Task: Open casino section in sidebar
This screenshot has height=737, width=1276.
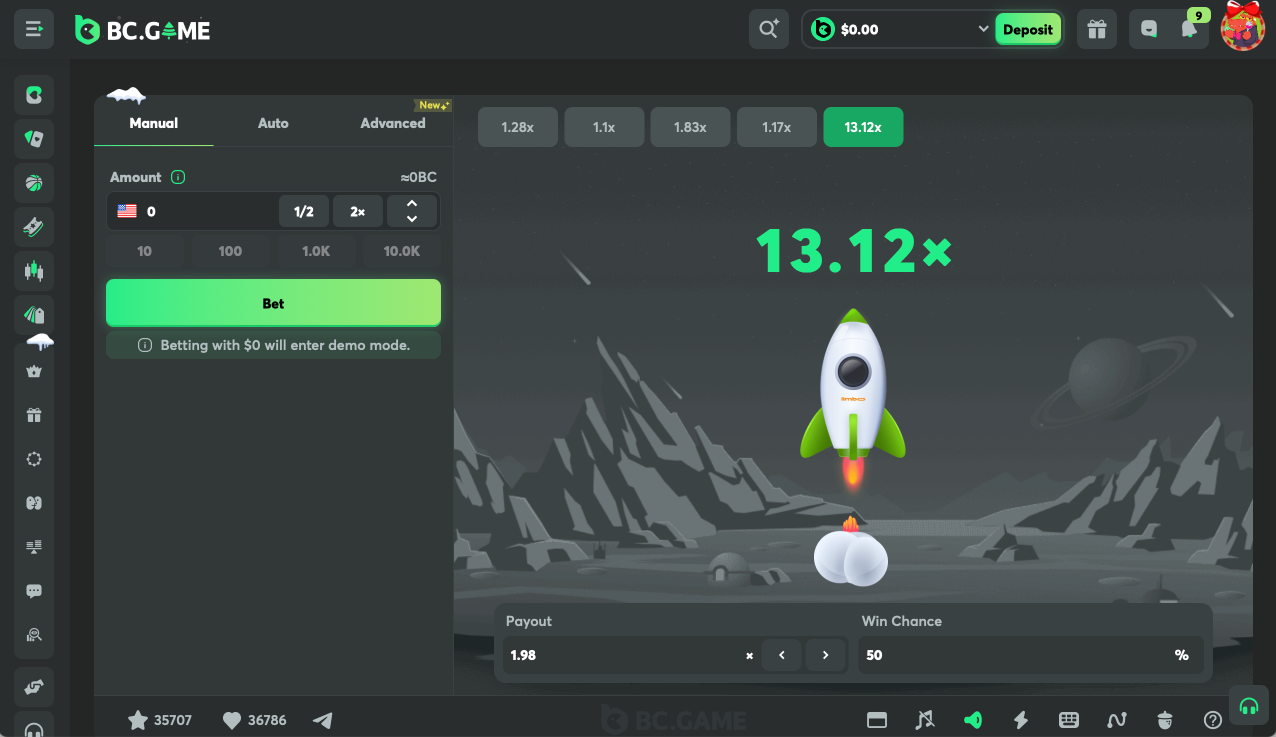Action: 34,95
